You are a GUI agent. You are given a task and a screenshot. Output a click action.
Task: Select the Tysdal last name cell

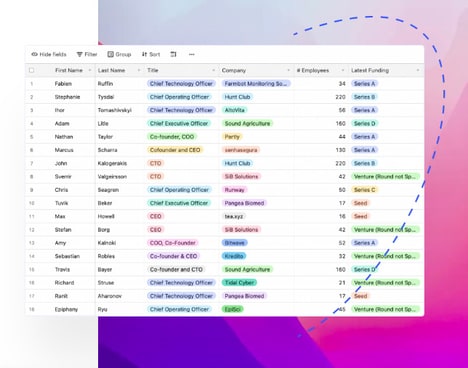point(106,97)
